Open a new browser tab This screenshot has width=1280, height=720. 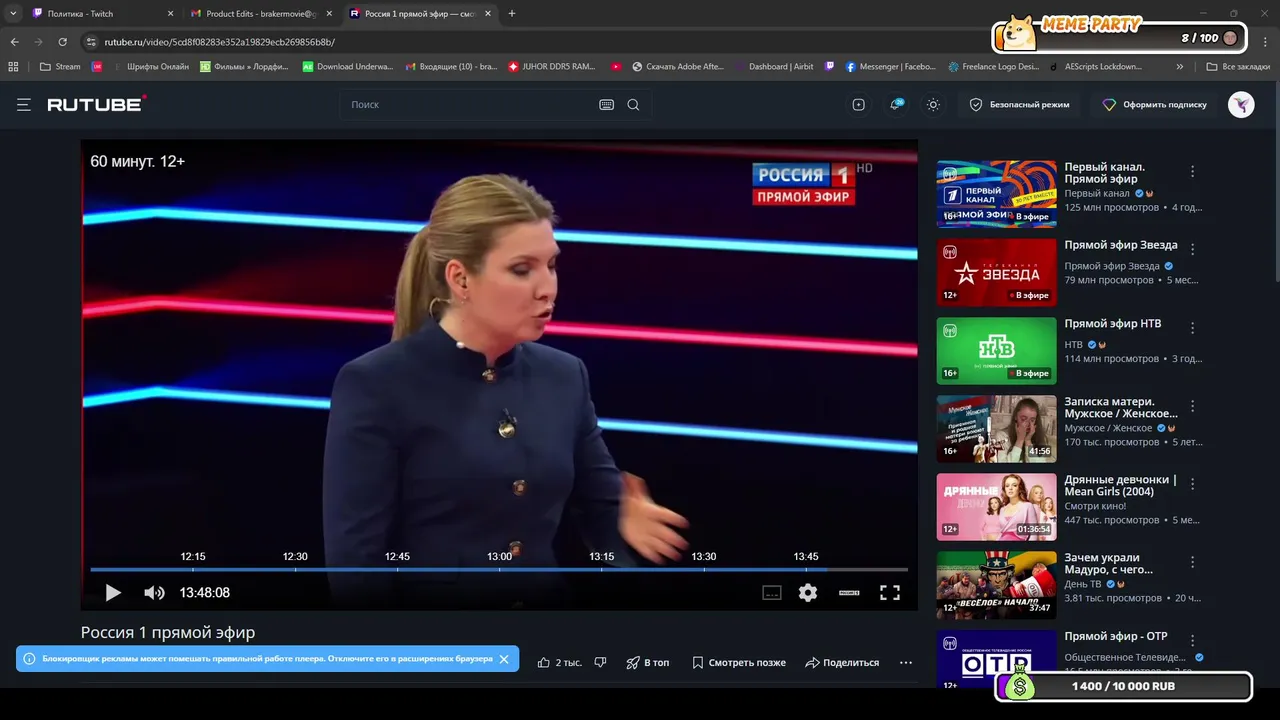click(x=512, y=14)
